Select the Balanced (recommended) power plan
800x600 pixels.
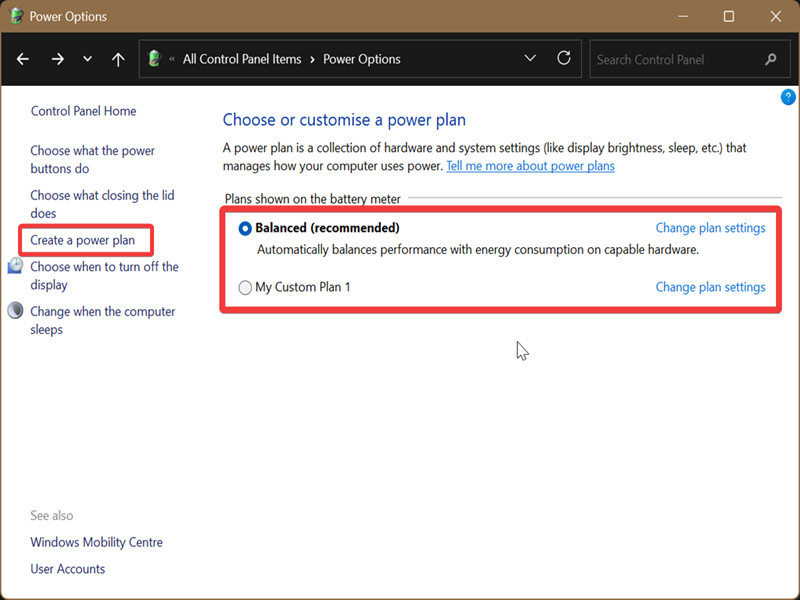[246, 228]
